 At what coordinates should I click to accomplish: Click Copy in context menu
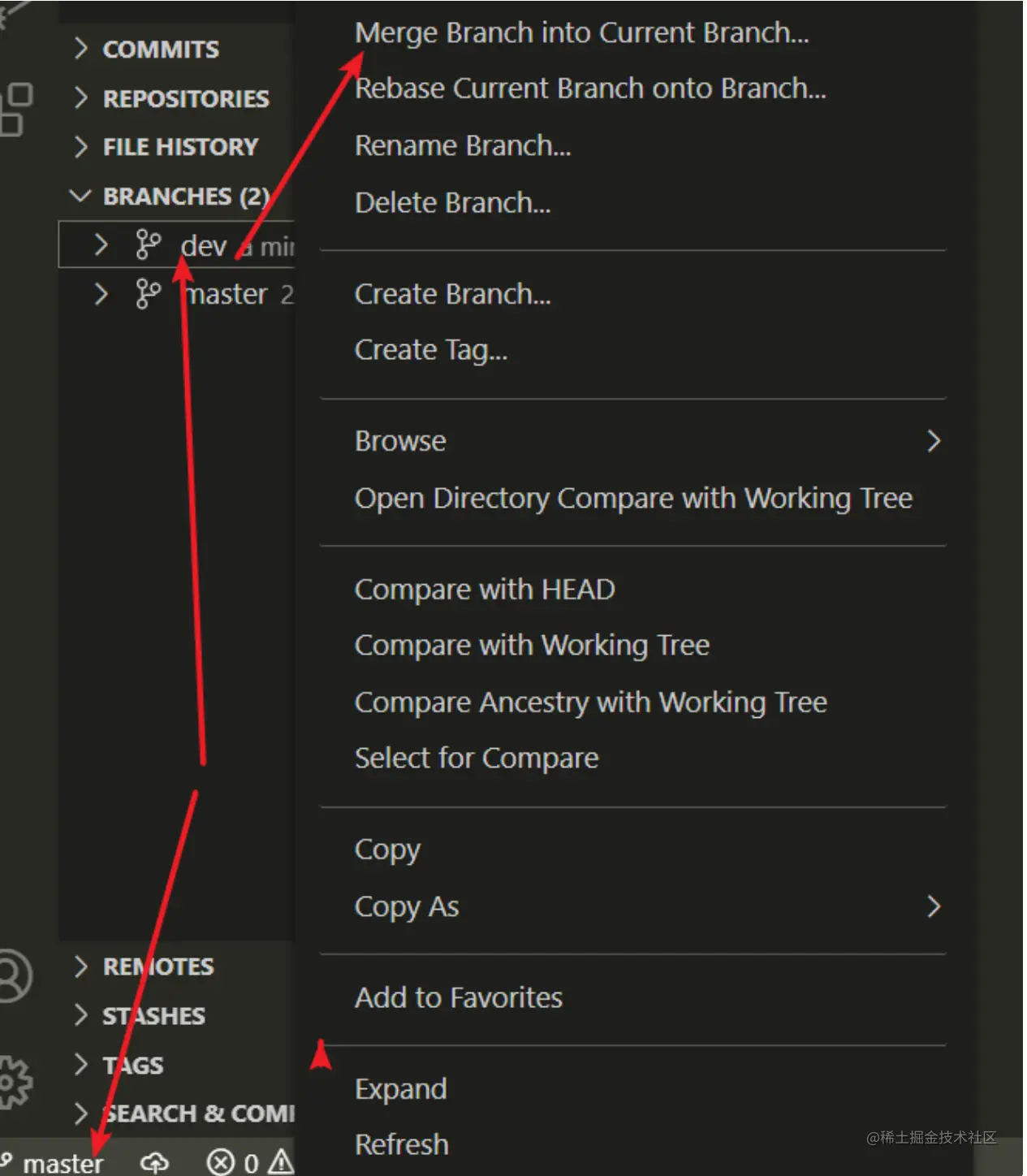(x=387, y=850)
